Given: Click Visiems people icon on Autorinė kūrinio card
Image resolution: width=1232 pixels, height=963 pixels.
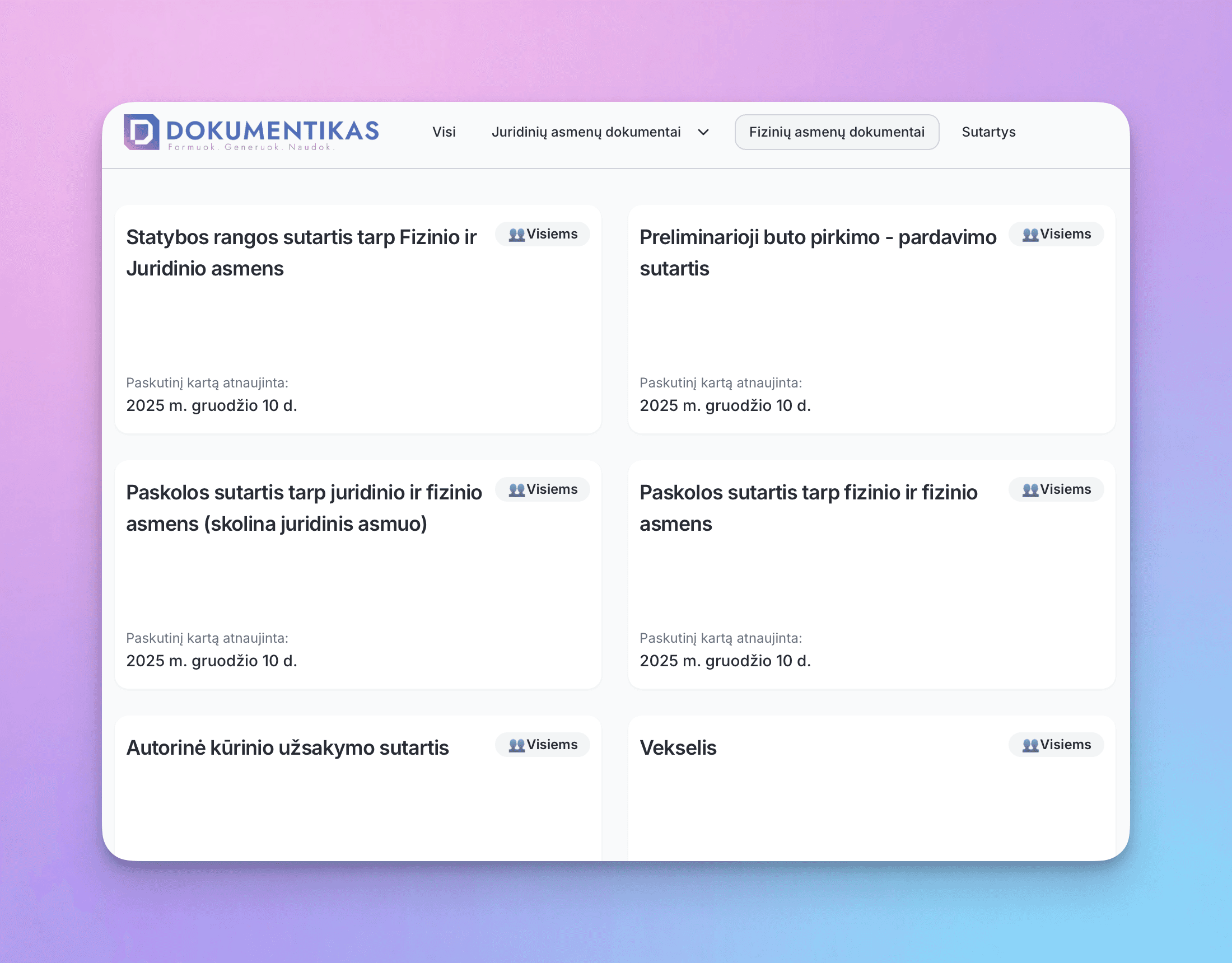Looking at the screenshot, I should pyautogui.click(x=516, y=745).
